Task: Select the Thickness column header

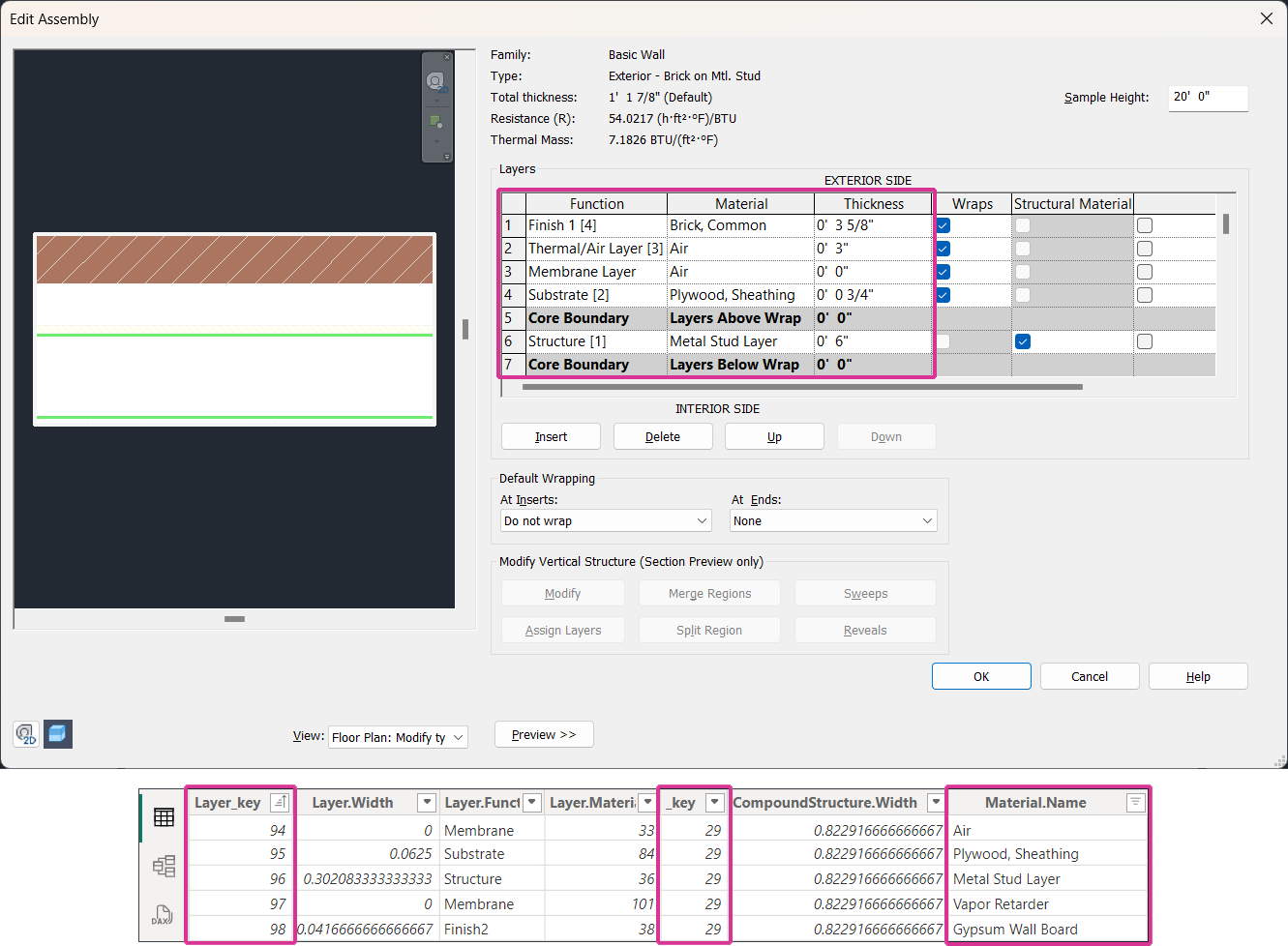Action: tap(874, 203)
